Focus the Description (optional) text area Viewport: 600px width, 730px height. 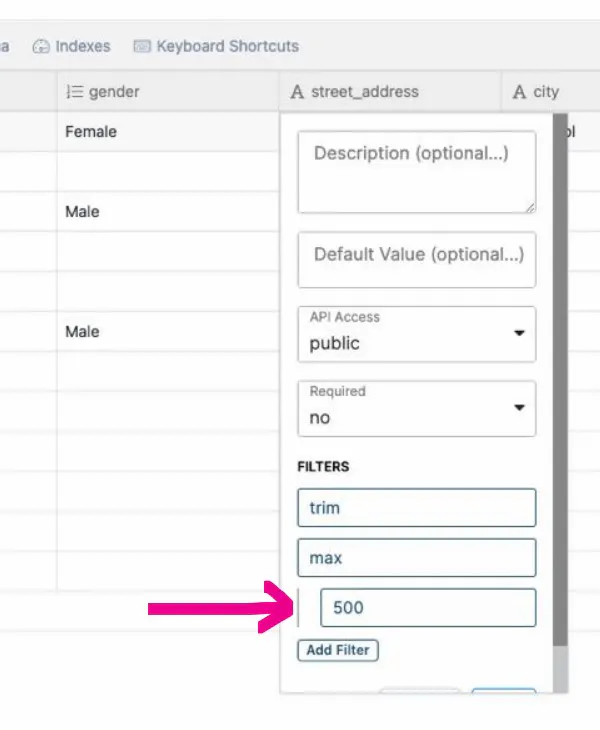[x=417, y=172]
